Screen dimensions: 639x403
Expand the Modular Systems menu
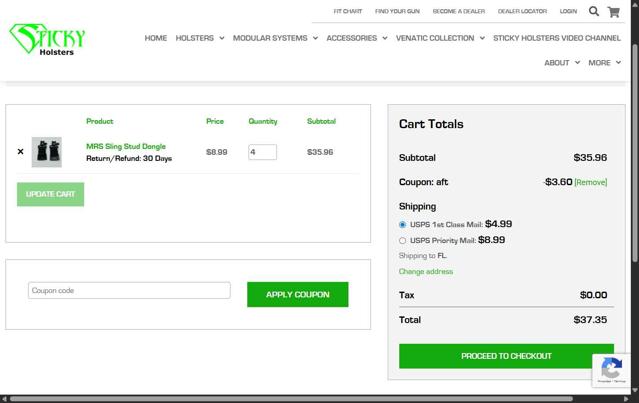coord(275,38)
